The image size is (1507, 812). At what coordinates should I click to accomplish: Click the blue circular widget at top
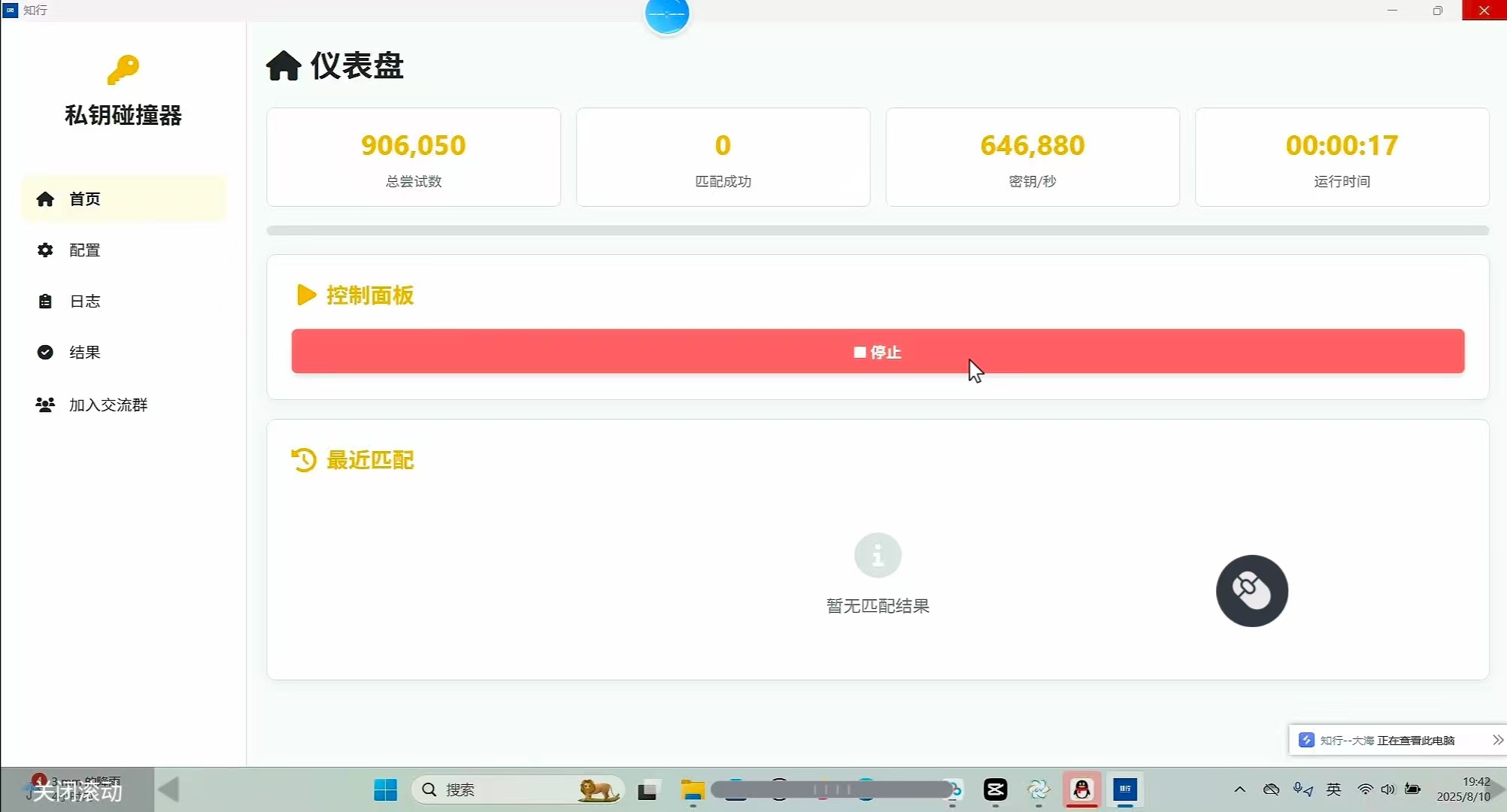pyautogui.click(x=667, y=15)
